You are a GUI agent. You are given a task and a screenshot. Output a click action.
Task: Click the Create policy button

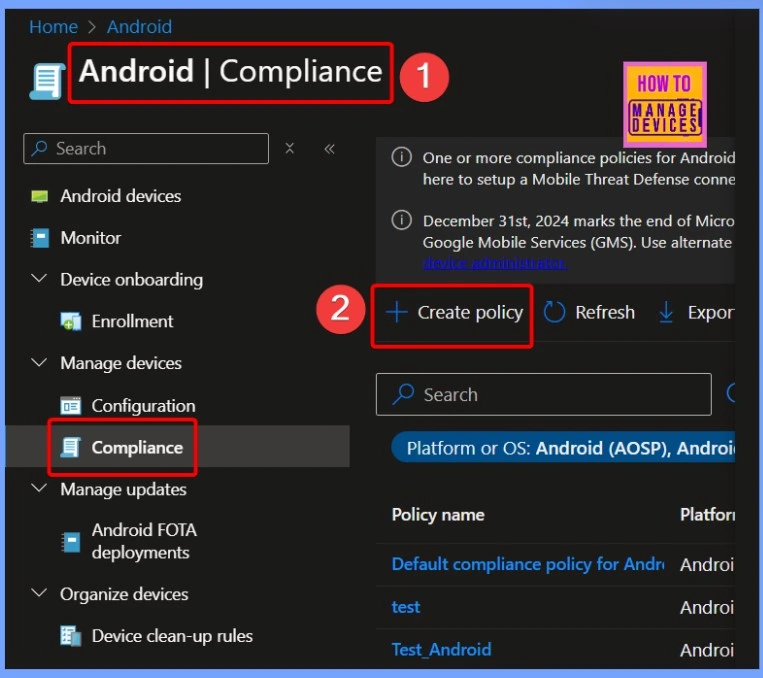click(x=453, y=312)
